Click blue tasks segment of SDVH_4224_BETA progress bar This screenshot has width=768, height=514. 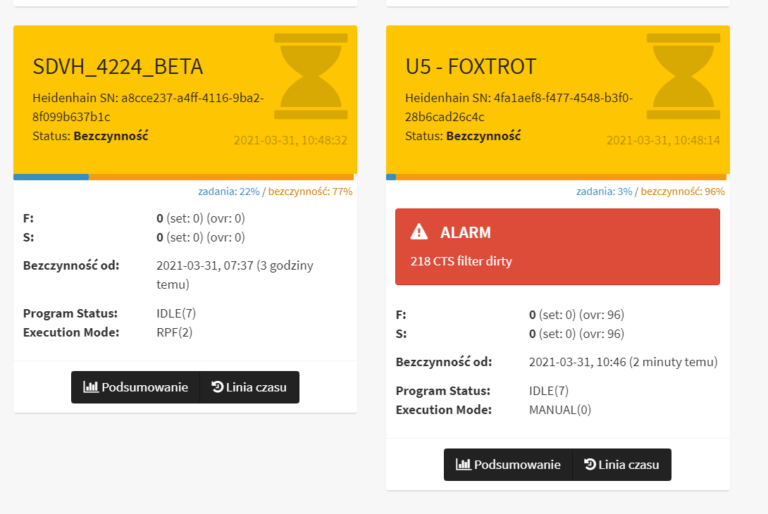(x=51, y=177)
